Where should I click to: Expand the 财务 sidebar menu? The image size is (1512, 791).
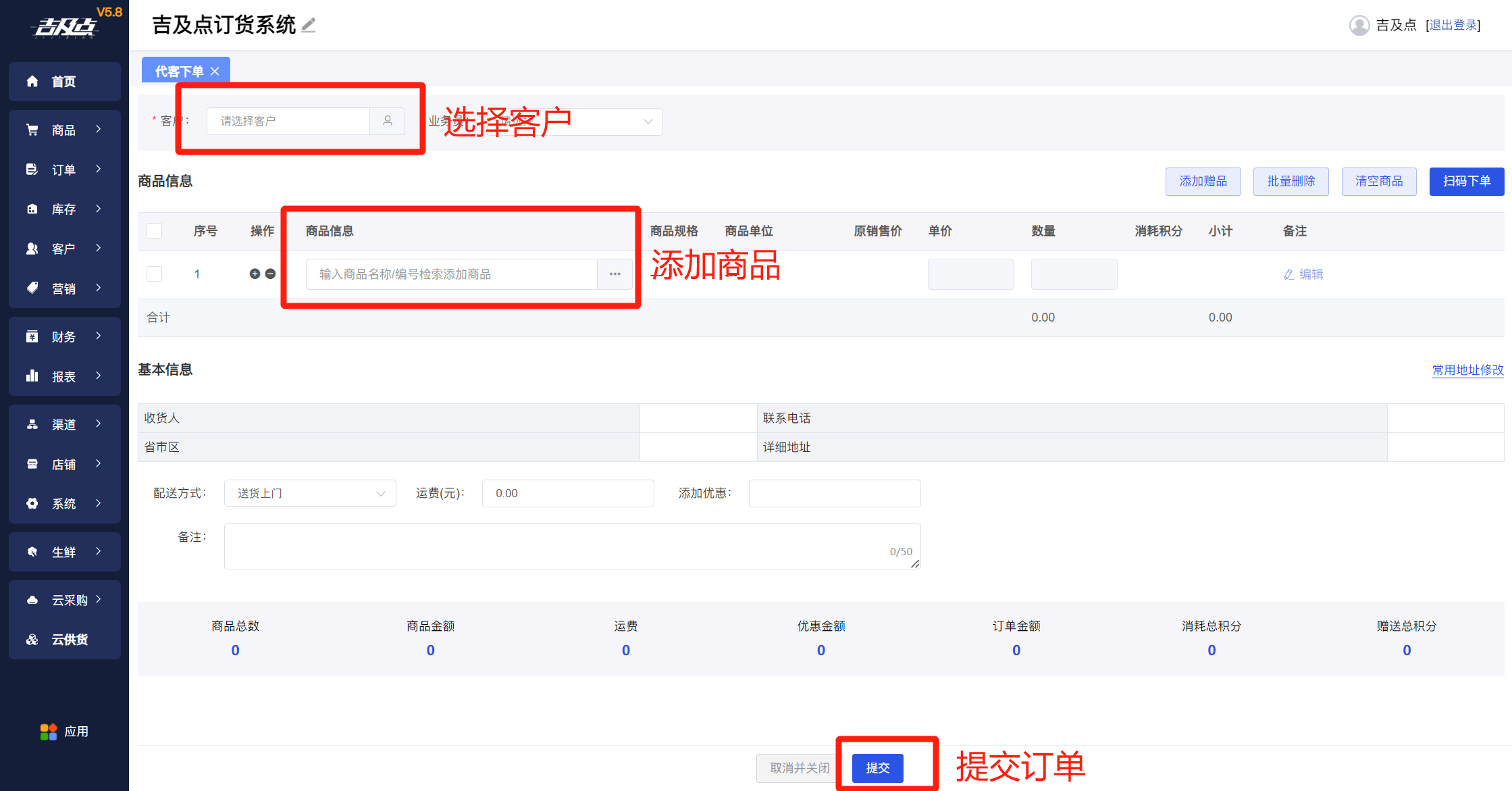pos(65,336)
